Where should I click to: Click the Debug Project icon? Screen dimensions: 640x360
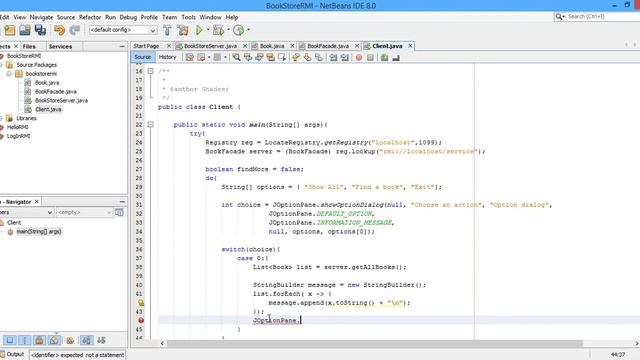pyautogui.click(x=218, y=30)
